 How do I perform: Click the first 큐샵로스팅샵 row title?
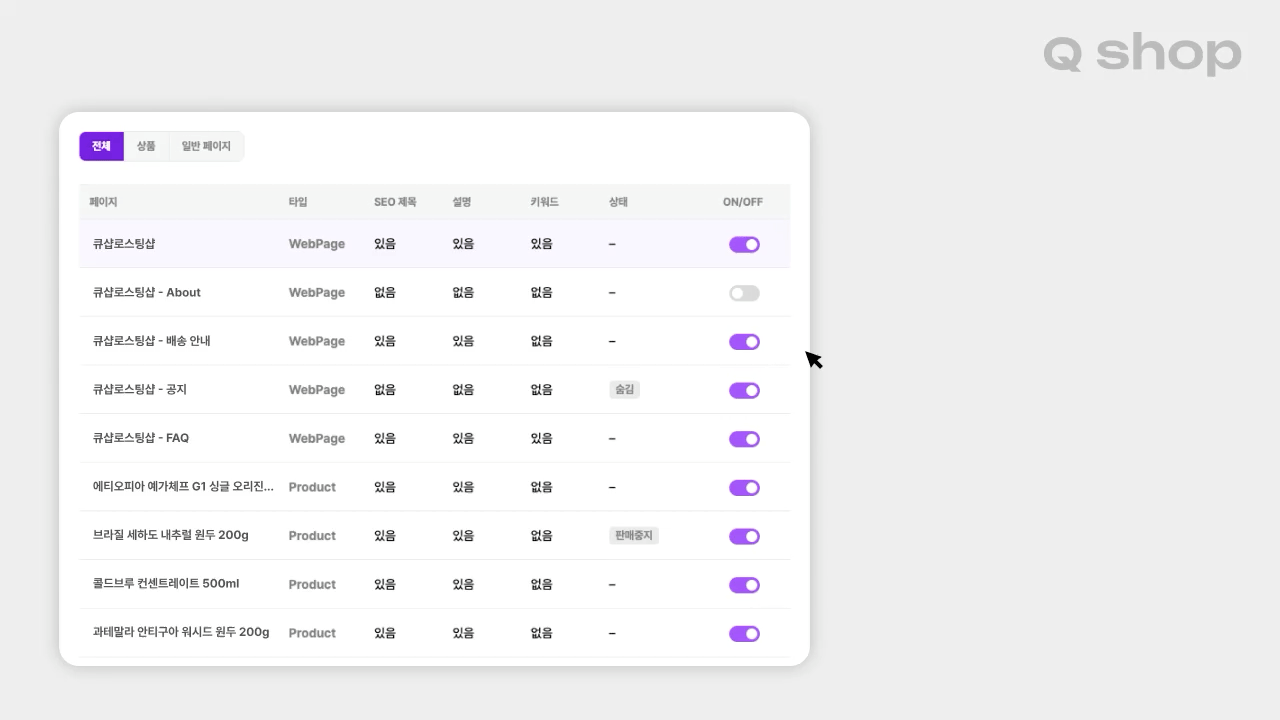coord(124,244)
